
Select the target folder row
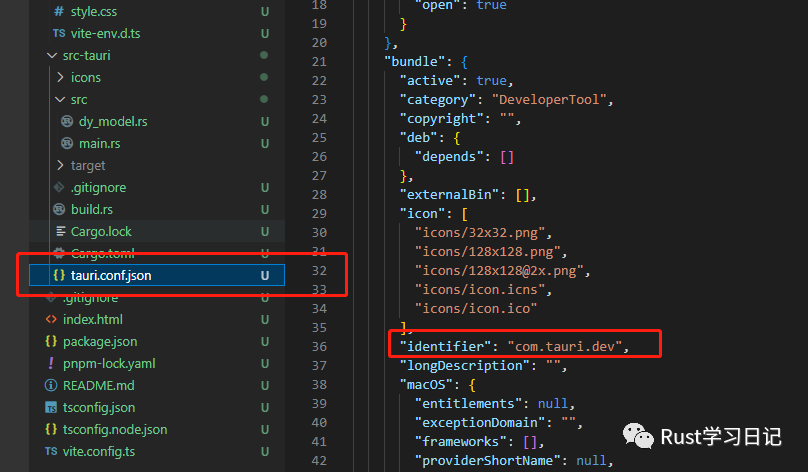pyautogui.click(x=157, y=165)
